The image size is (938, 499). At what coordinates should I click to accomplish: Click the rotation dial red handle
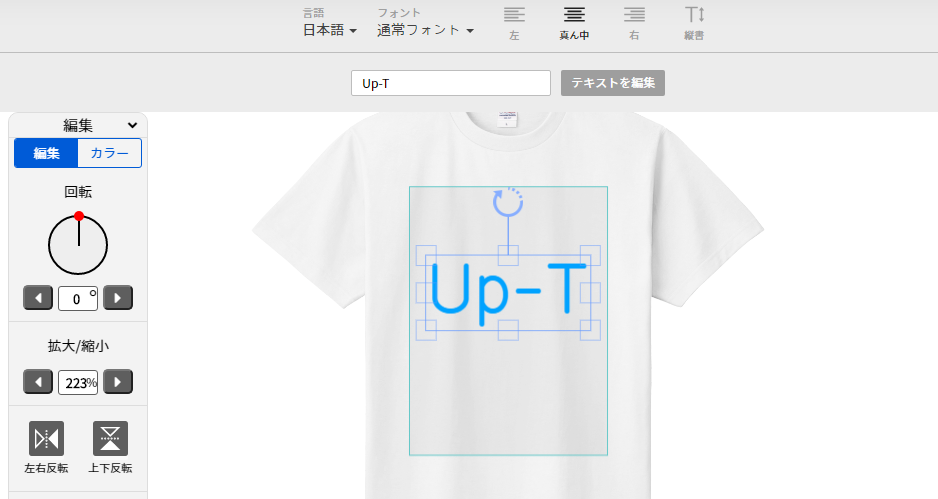coord(79,216)
